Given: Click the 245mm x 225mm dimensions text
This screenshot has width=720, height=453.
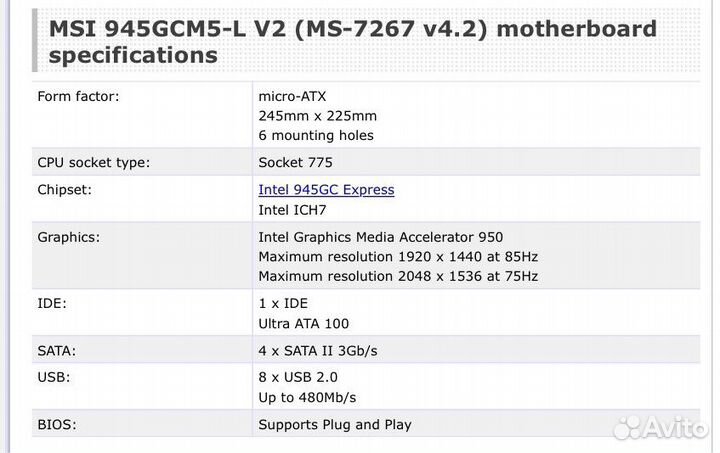Looking at the screenshot, I should [317, 116].
